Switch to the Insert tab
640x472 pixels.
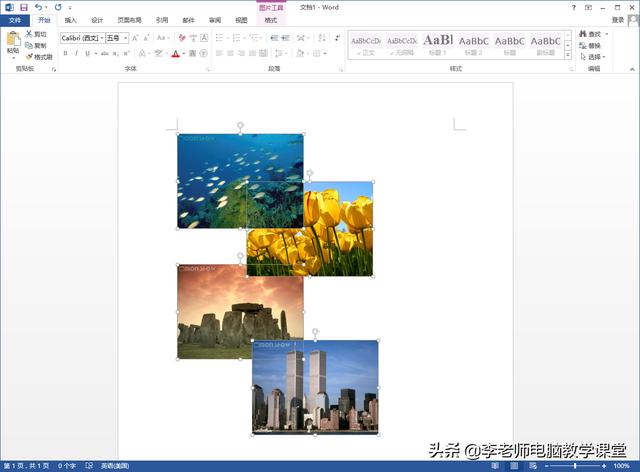click(x=70, y=20)
